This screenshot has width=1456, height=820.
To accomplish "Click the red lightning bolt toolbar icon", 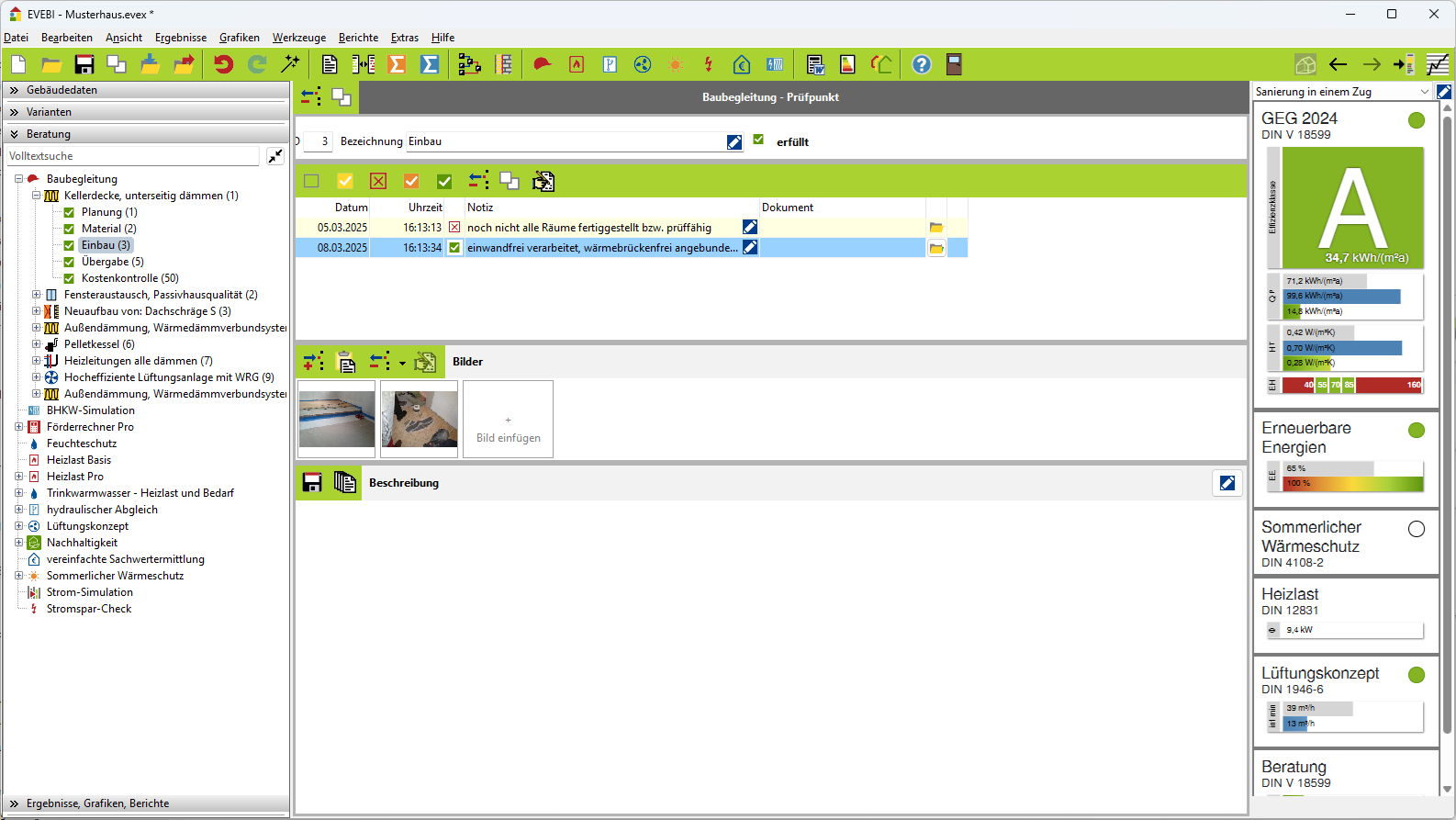I will [709, 64].
